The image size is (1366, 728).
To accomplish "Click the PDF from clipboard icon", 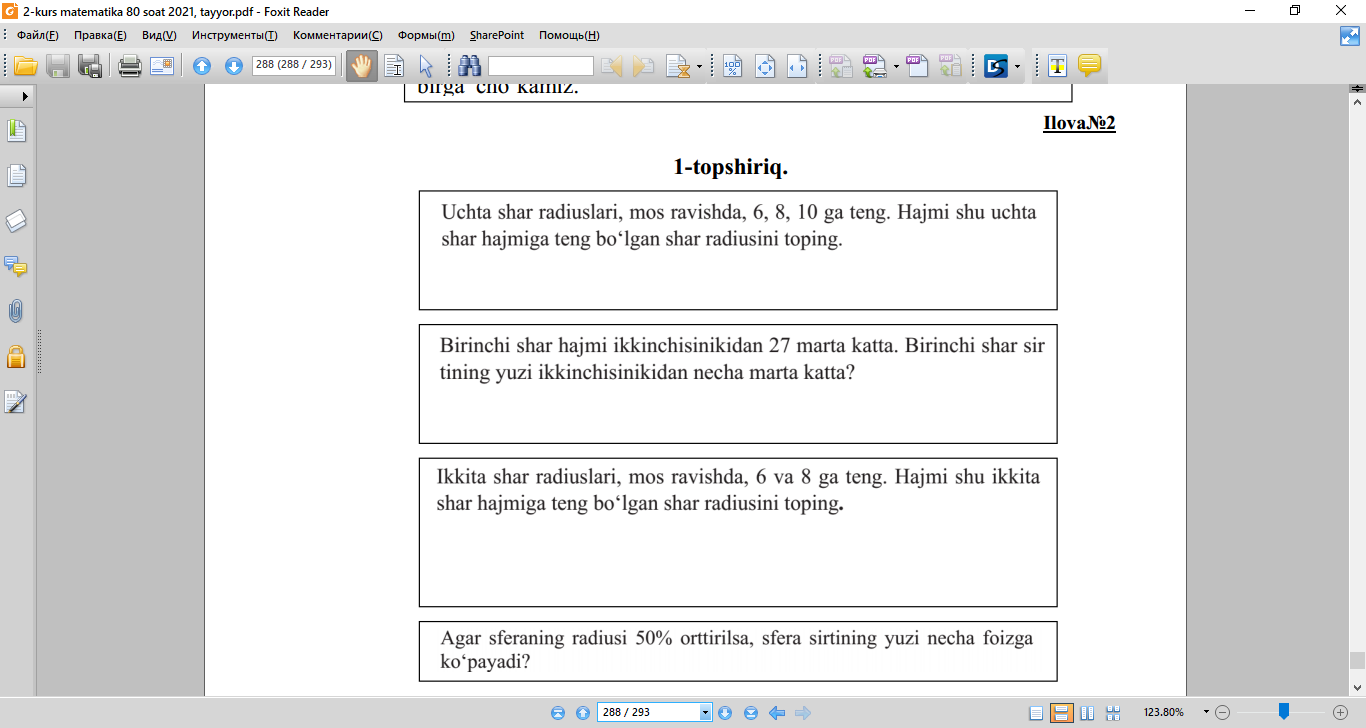I will point(950,67).
